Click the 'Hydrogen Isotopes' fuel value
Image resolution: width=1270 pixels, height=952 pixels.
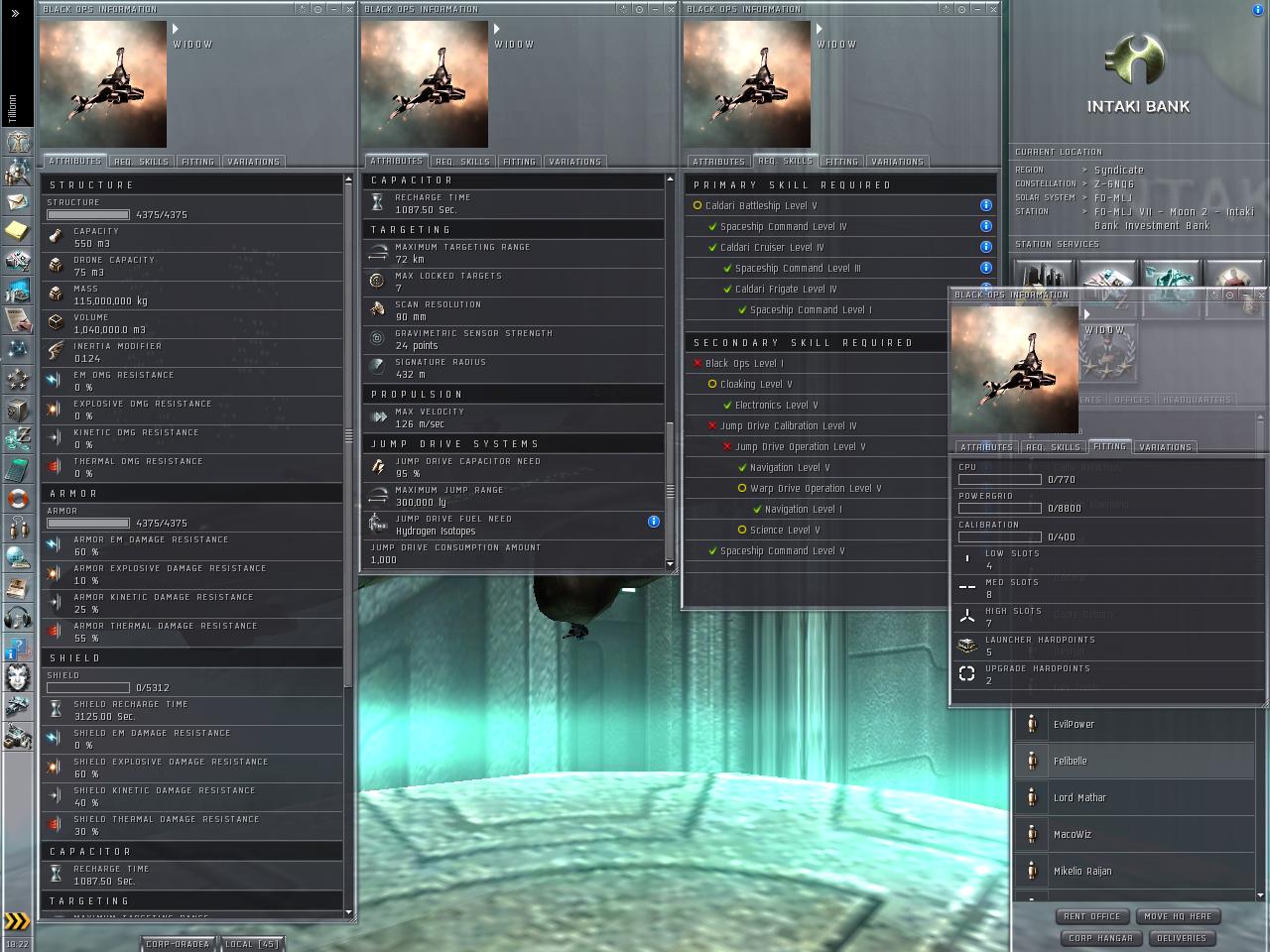[435, 532]
